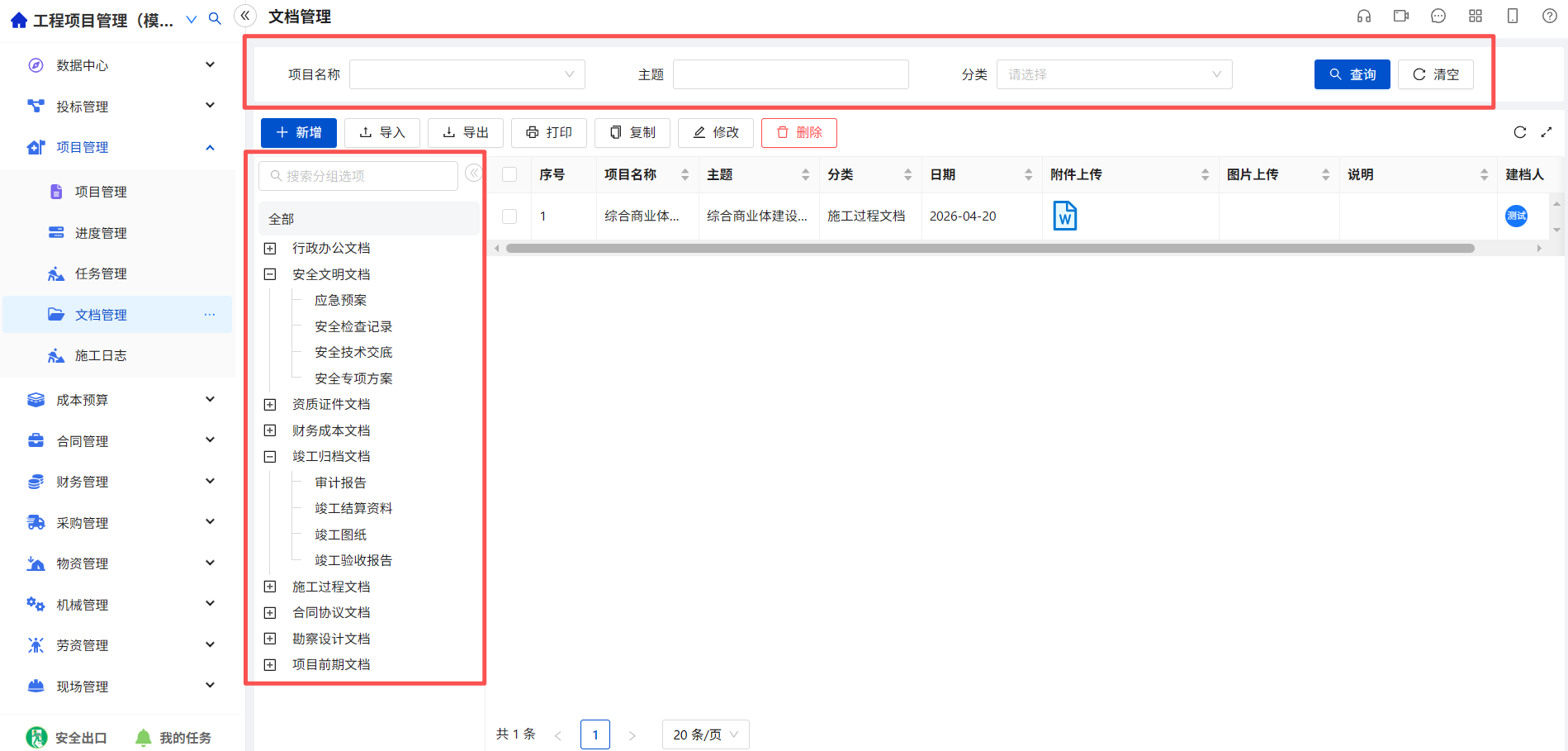Image resolution: width=1568 pixels, height=751 pixels.
Task: Click the 导出 export button
Action: [x=466, y=133]
